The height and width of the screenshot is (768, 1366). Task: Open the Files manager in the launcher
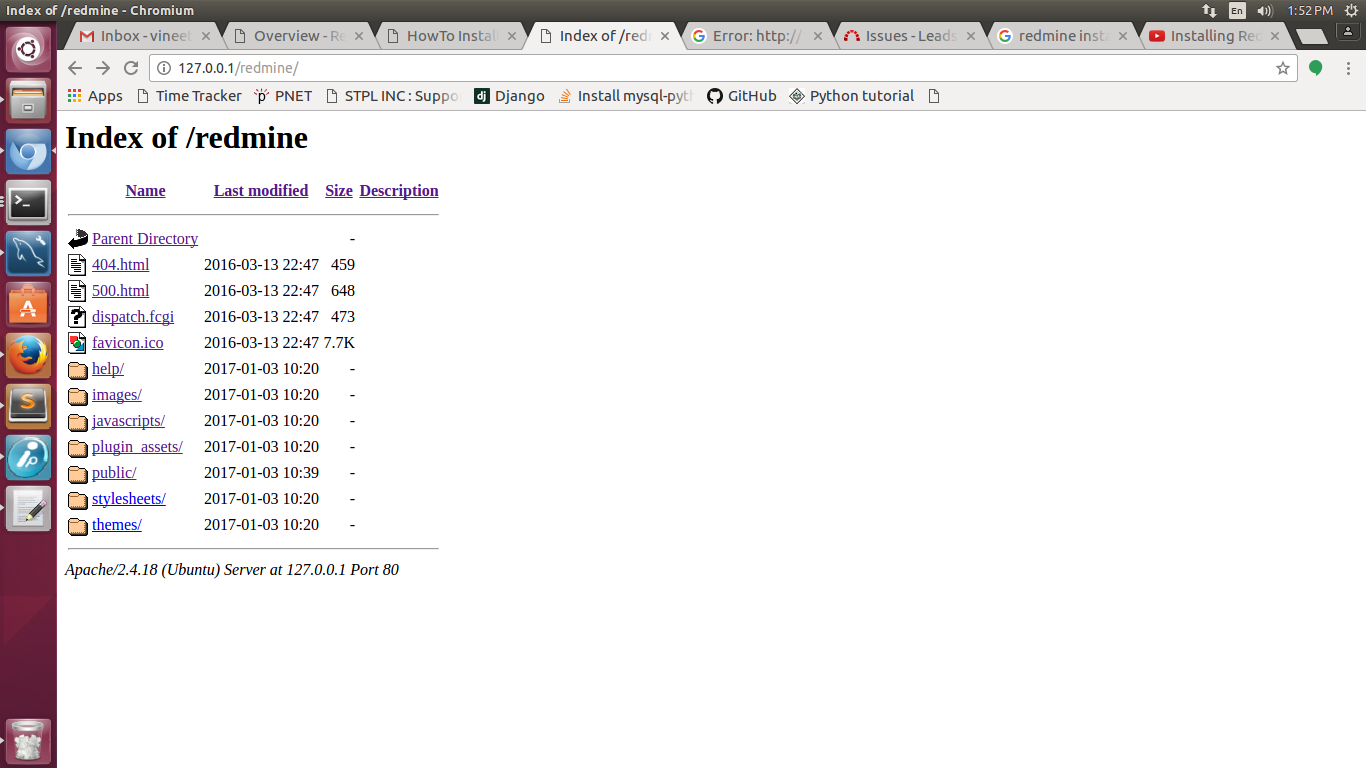28,101
